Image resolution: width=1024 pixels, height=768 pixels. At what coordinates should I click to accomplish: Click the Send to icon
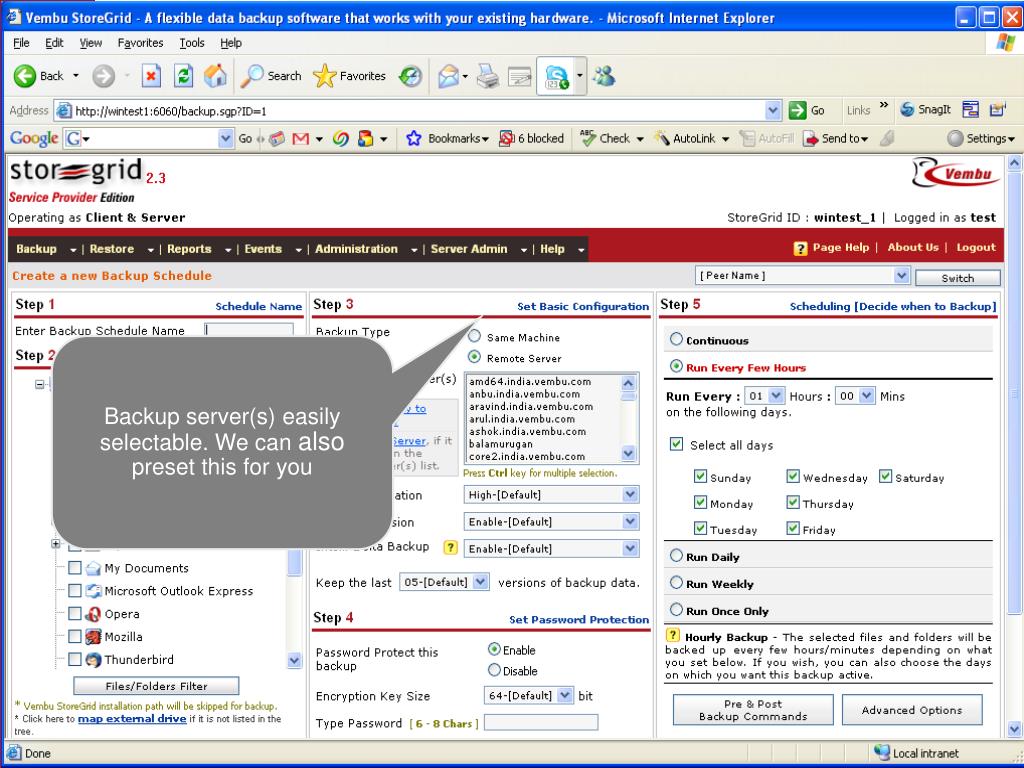810,138
